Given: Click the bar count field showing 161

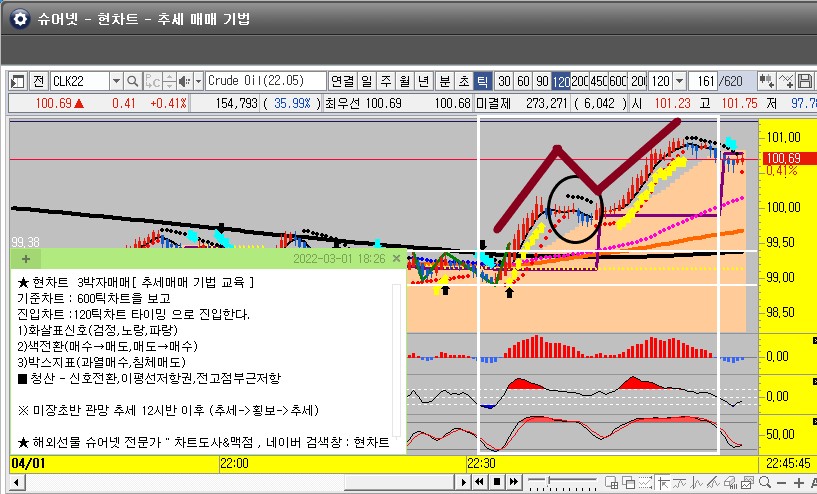Looking at the screenshot, I should (703, 81).
